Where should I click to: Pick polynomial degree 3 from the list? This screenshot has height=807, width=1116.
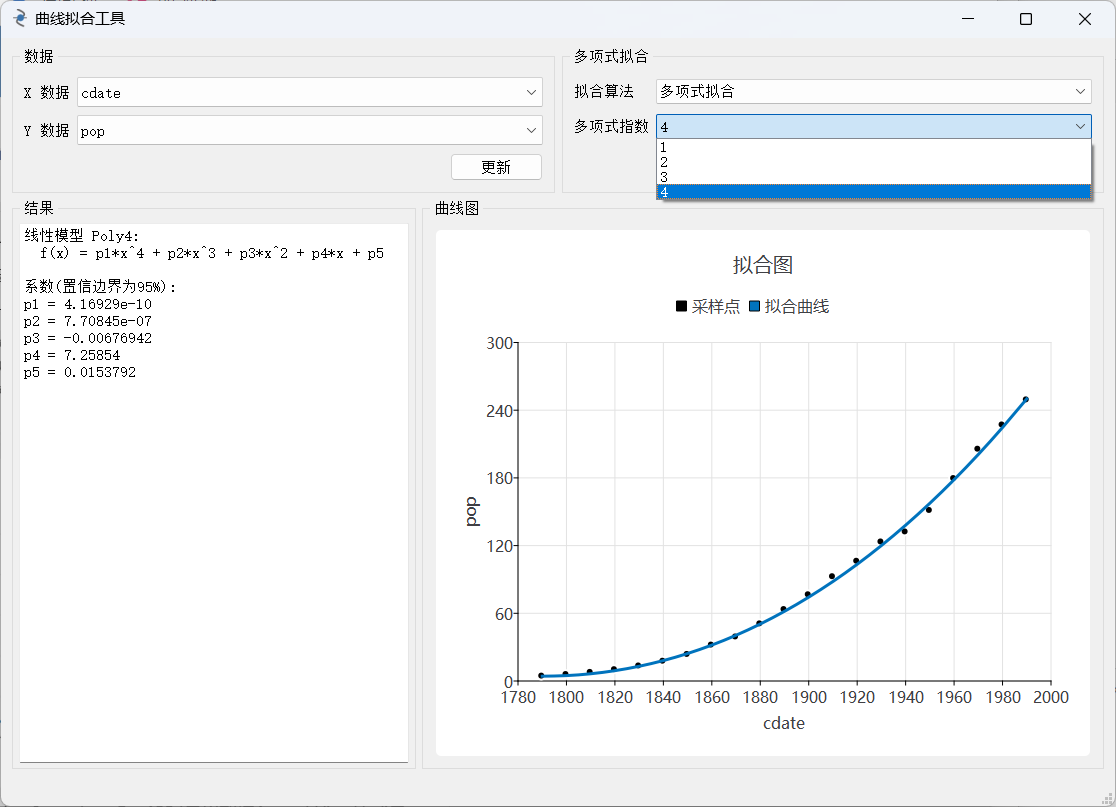coord(873,177)
